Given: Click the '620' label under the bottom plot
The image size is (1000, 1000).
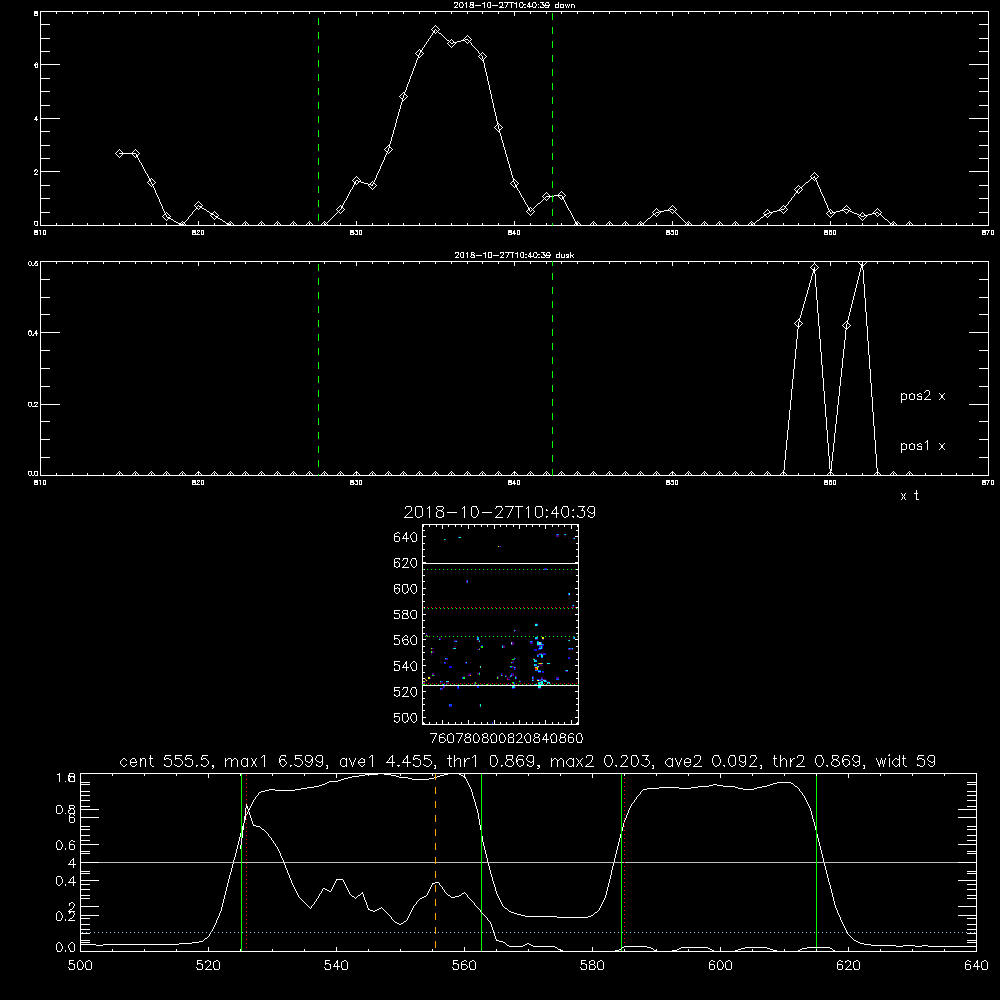Looking at the screenshot, I should 848,966.
